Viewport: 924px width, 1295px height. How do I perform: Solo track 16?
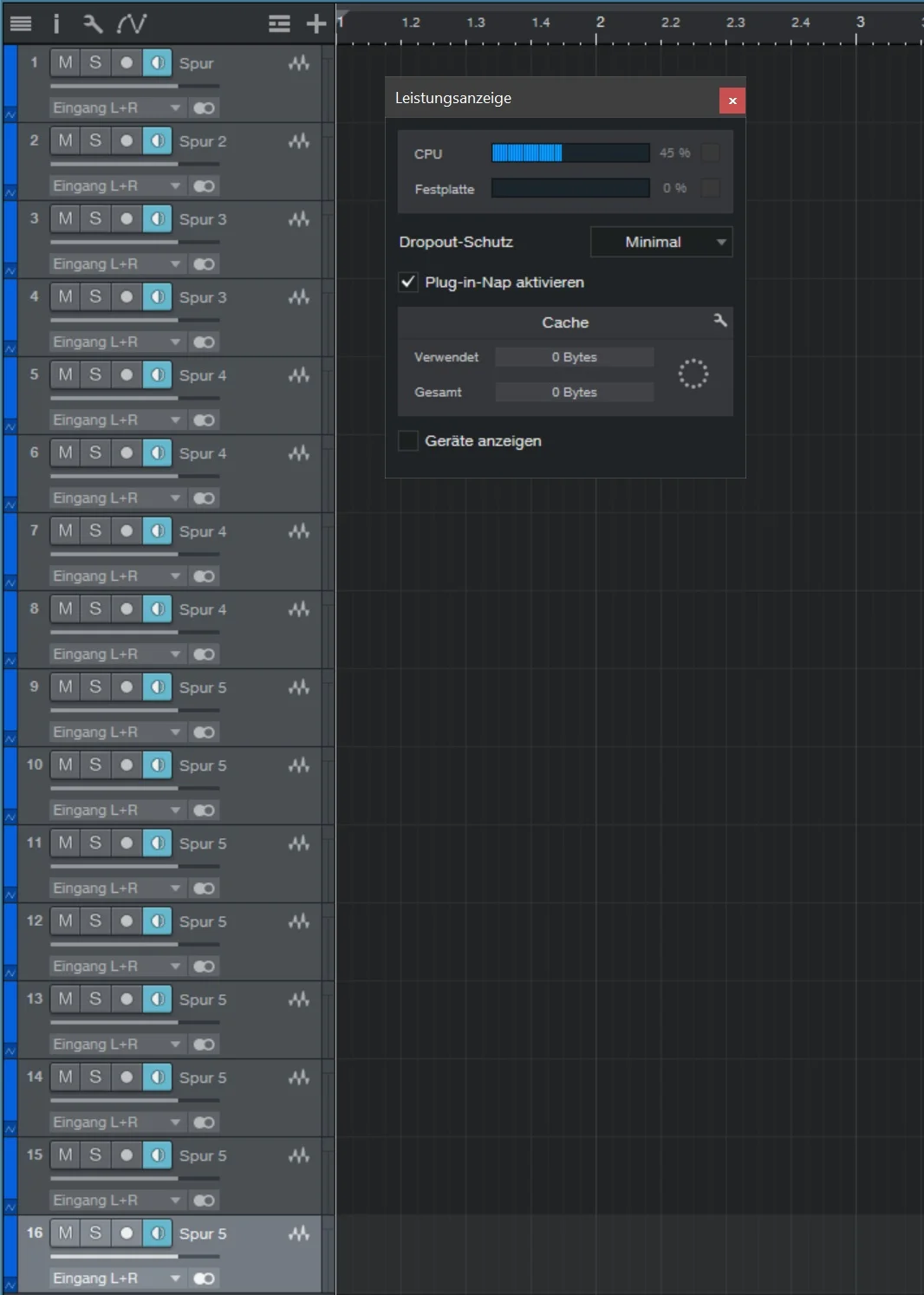(95, 1233)
